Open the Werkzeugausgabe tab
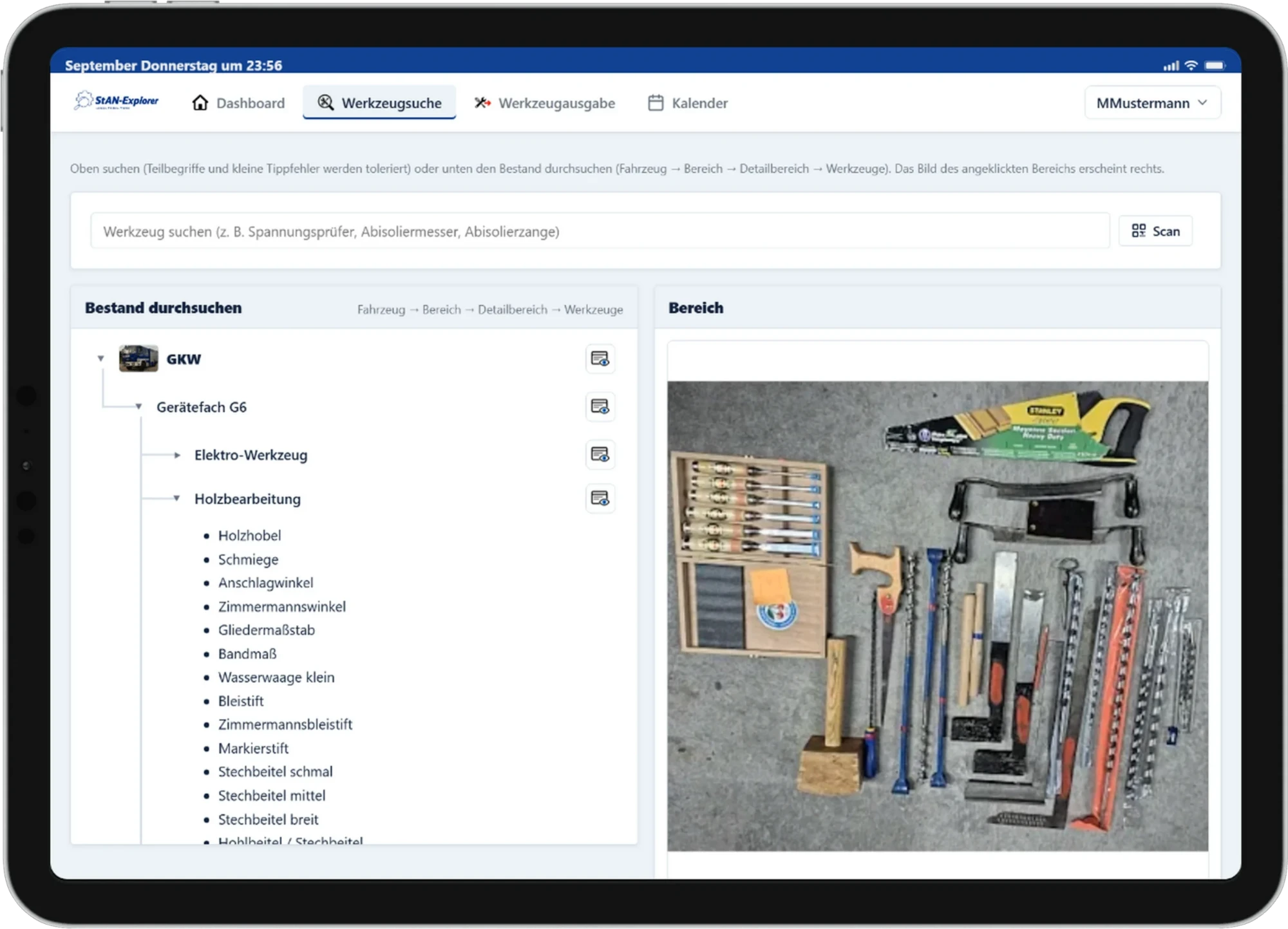Screen dimensions: 1288x929 point(545,103)
